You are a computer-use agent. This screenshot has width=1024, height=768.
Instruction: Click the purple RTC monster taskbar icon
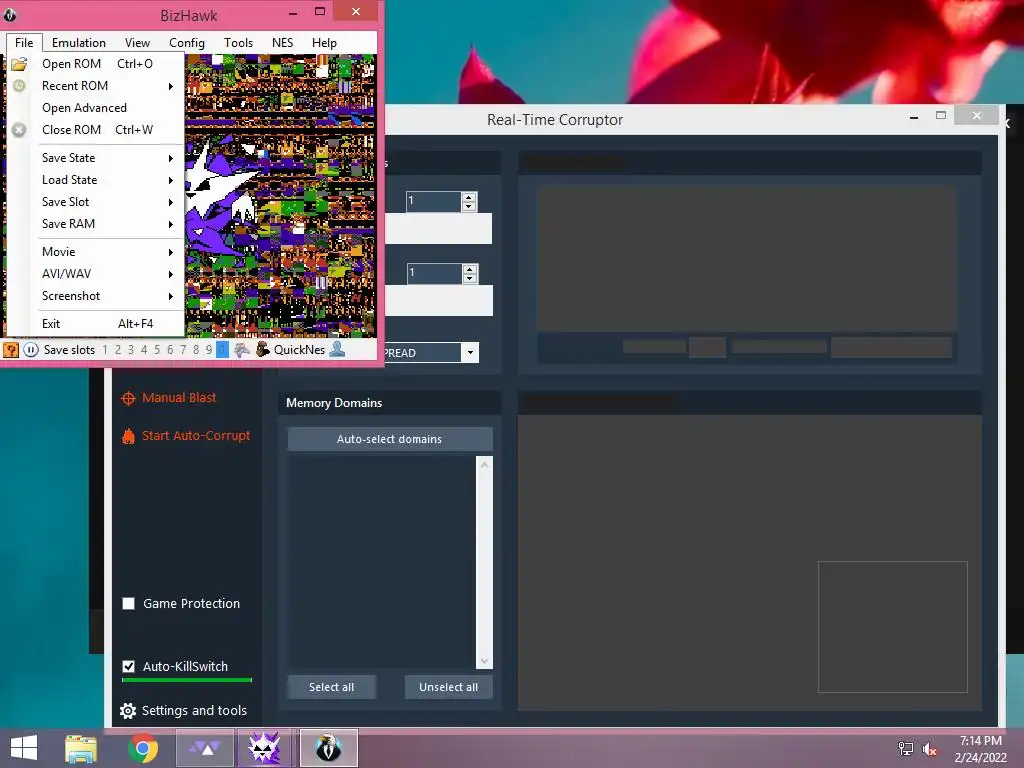[x=266, y=748]
